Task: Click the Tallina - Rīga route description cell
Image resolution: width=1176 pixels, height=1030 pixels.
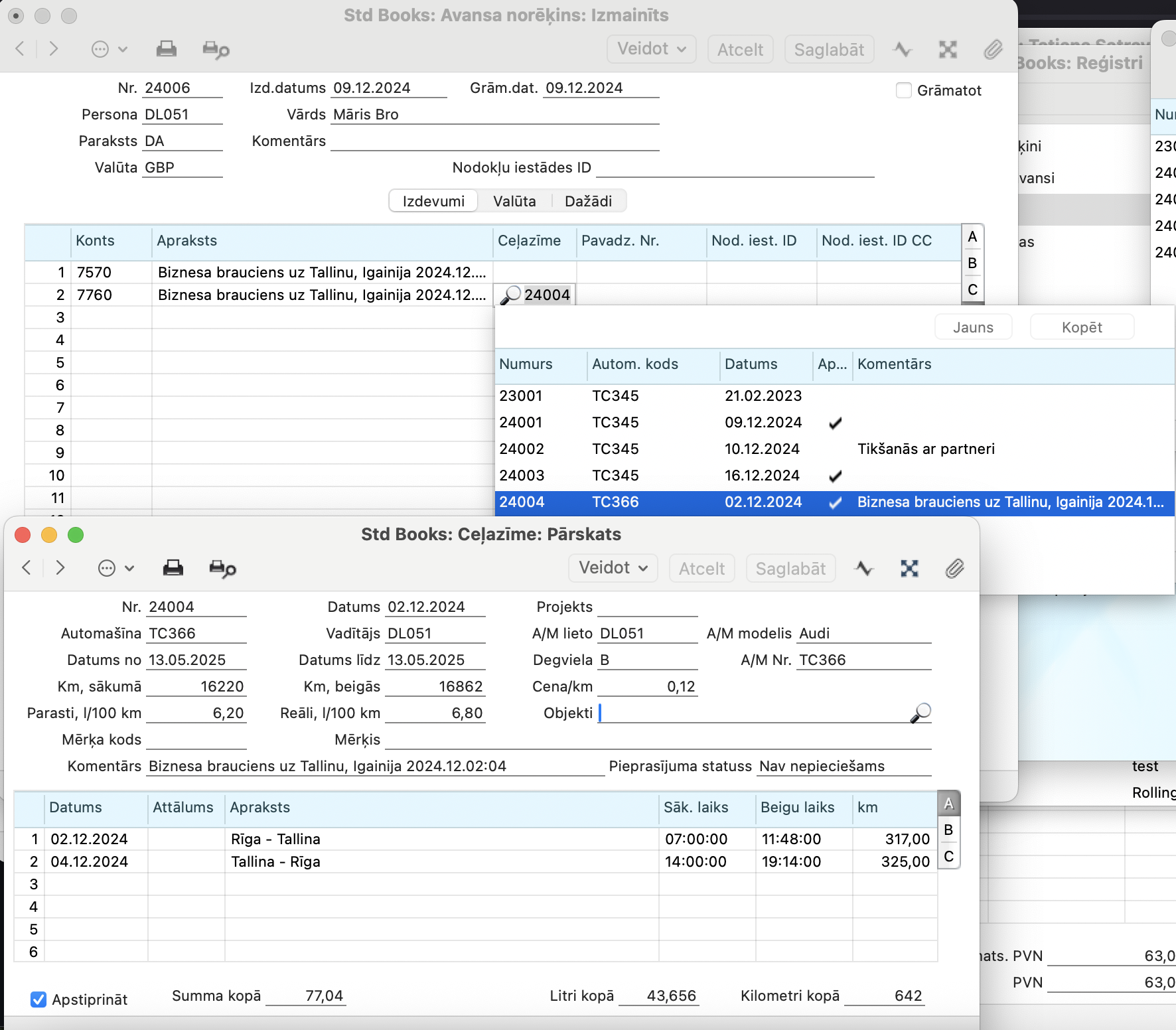Action: pyautogui.click(x=442, y=862)
